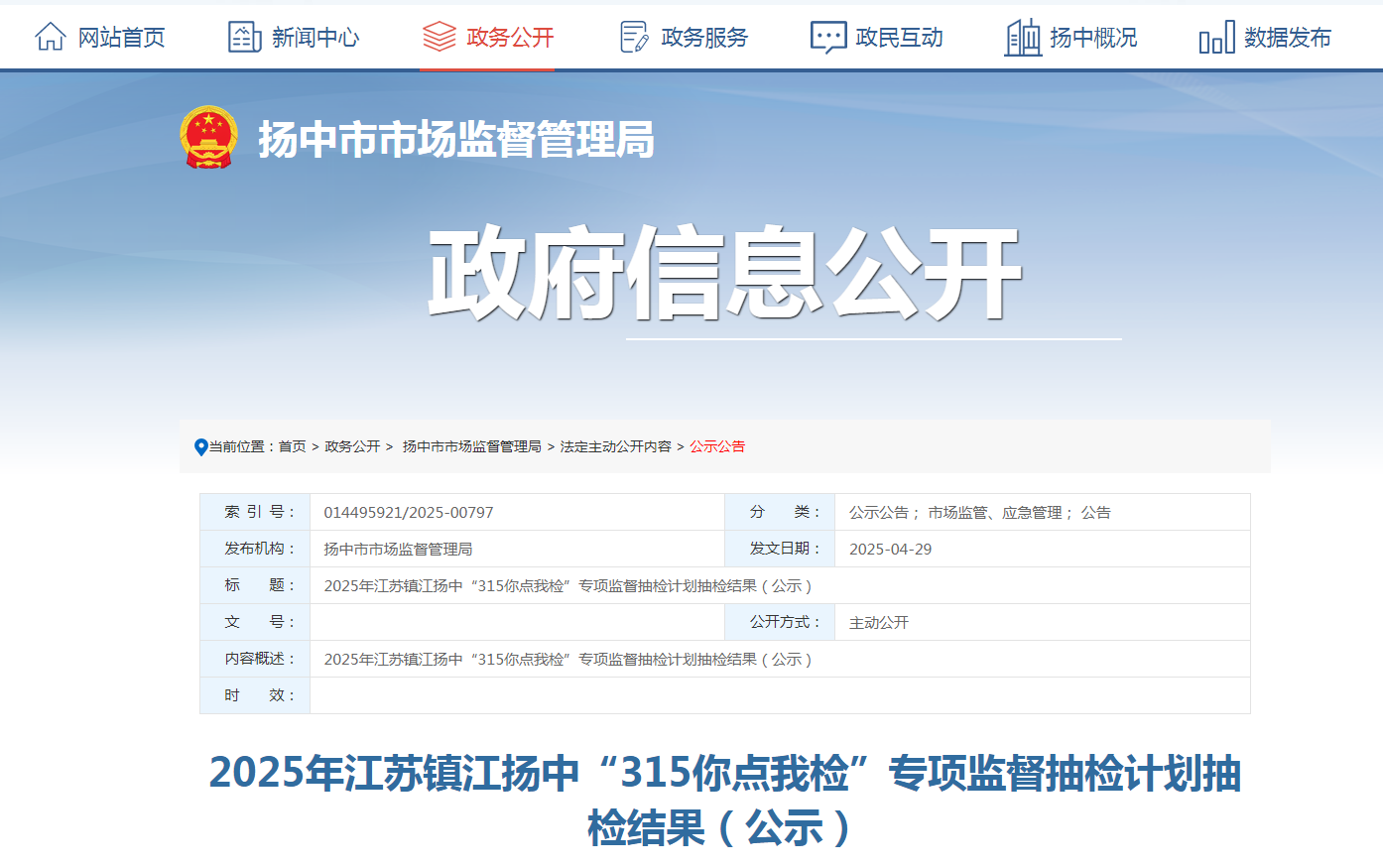Click the 扬中市市场监督管理局 header title
The width and height of the screenshot is (1383, 868).
[x=456, y=139]
